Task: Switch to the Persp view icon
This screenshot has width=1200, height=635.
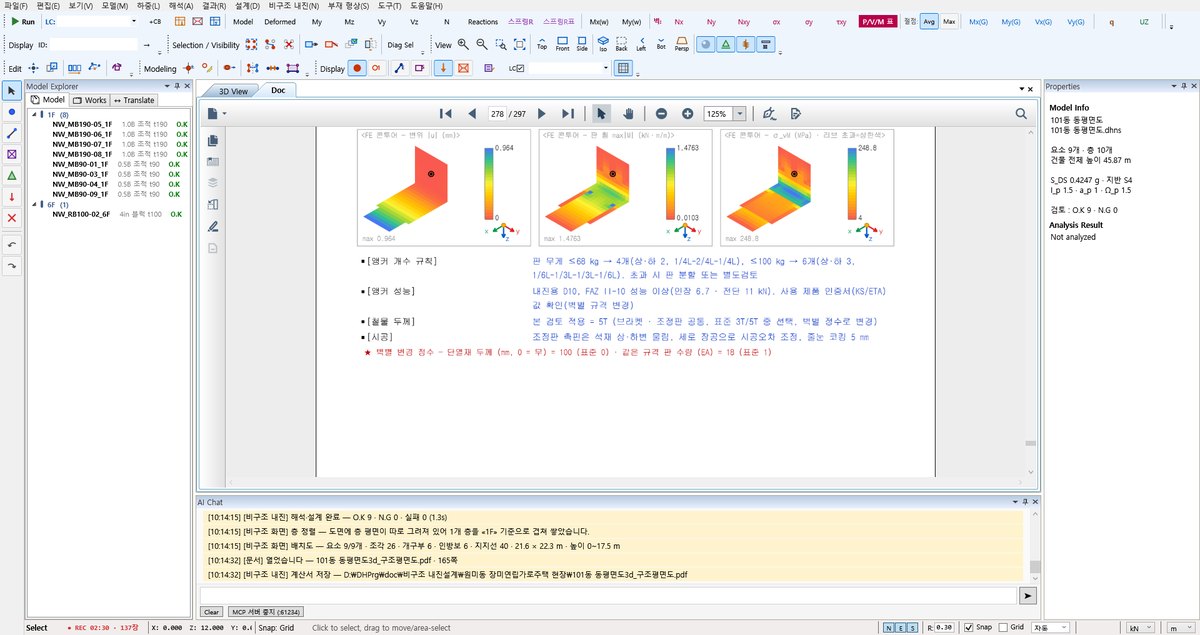Action: pos(681,44)
